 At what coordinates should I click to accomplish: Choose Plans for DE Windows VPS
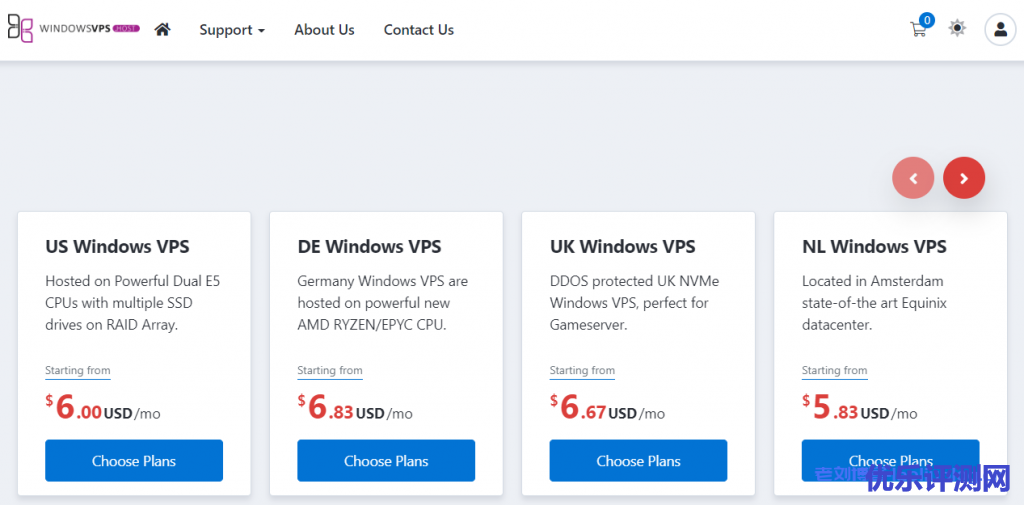[386, 461]
